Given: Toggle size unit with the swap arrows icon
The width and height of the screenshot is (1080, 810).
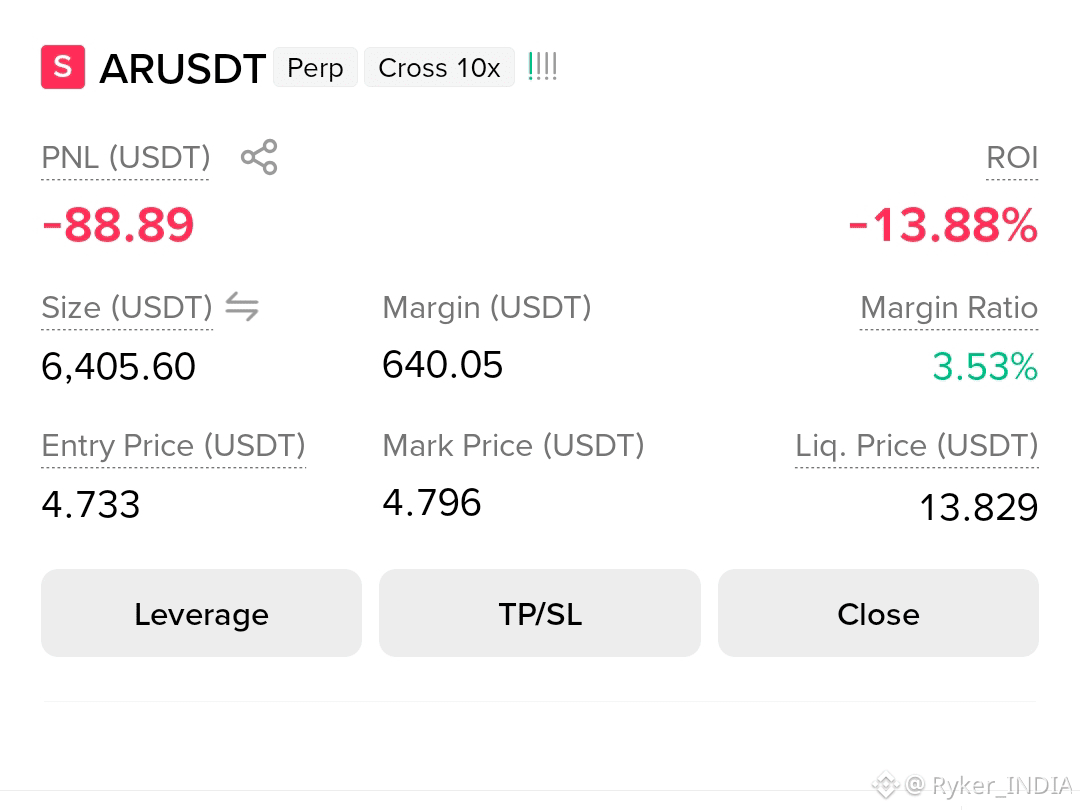Looking at the screenshot, I should 242,307.
